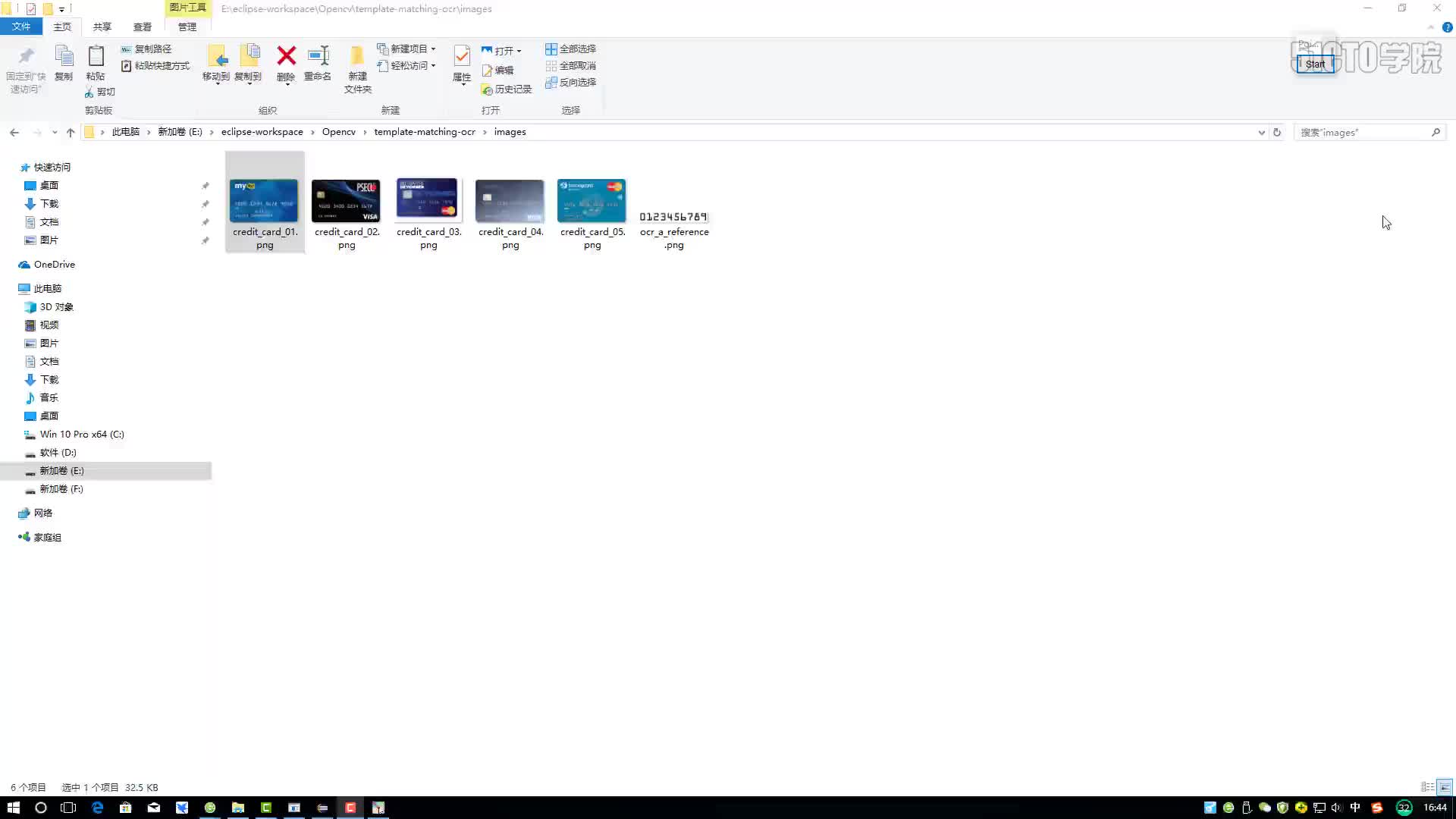Click the Up one level arrow
The height and width of the screenshot is (819, 1456).
(x=71, y=132)
